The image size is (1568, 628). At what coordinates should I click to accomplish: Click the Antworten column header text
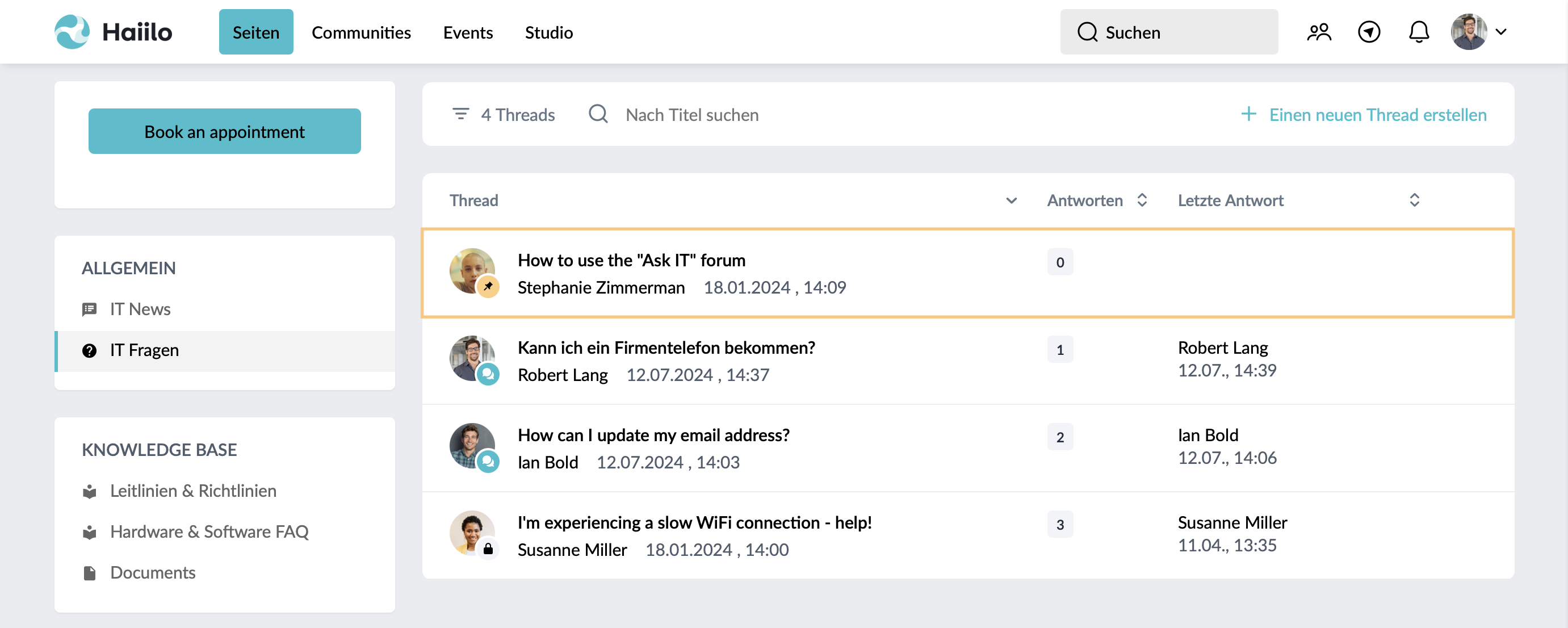click(x=1085, y=200)
